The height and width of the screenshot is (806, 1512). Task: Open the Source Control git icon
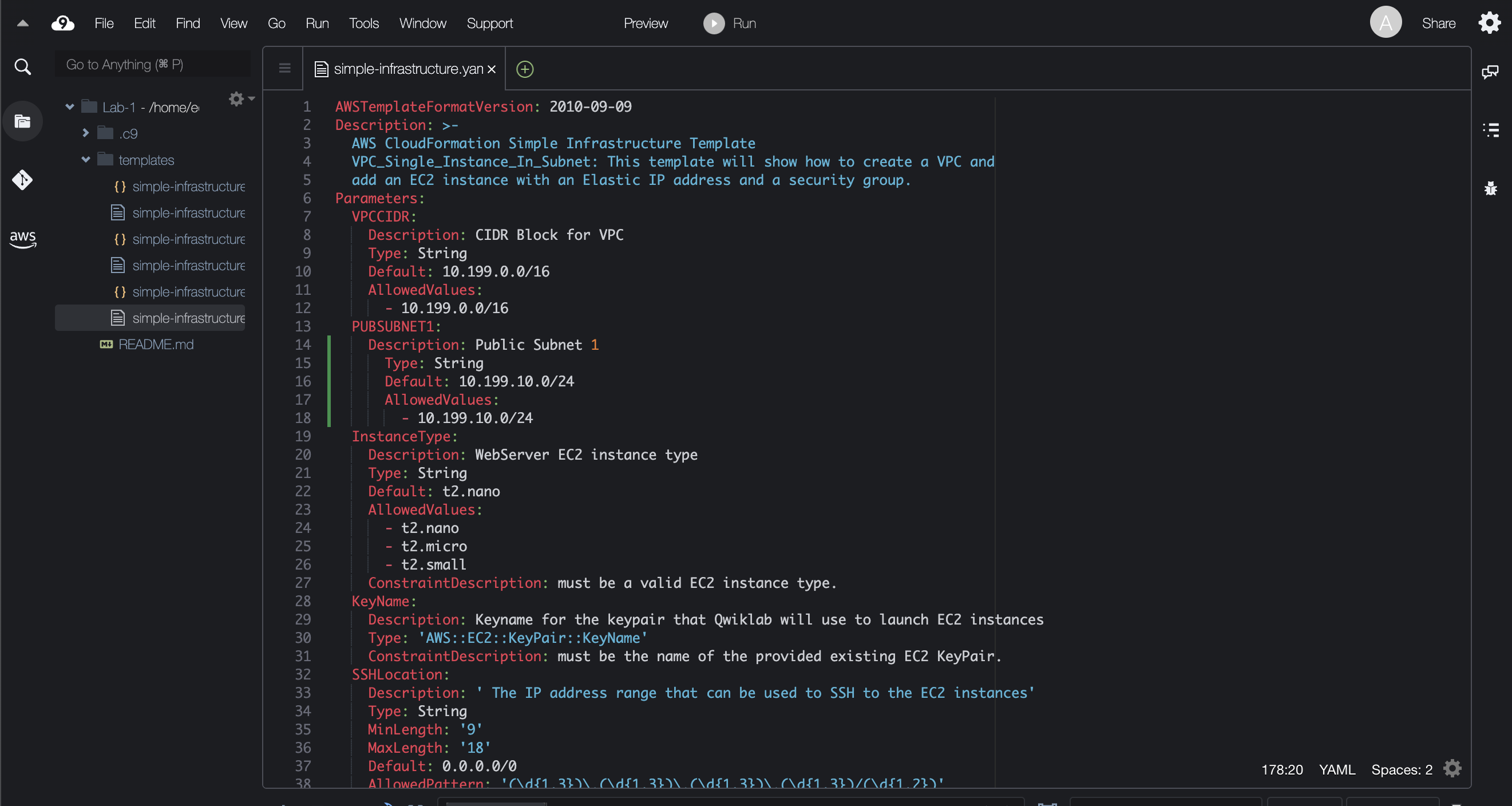coord(22,180)
